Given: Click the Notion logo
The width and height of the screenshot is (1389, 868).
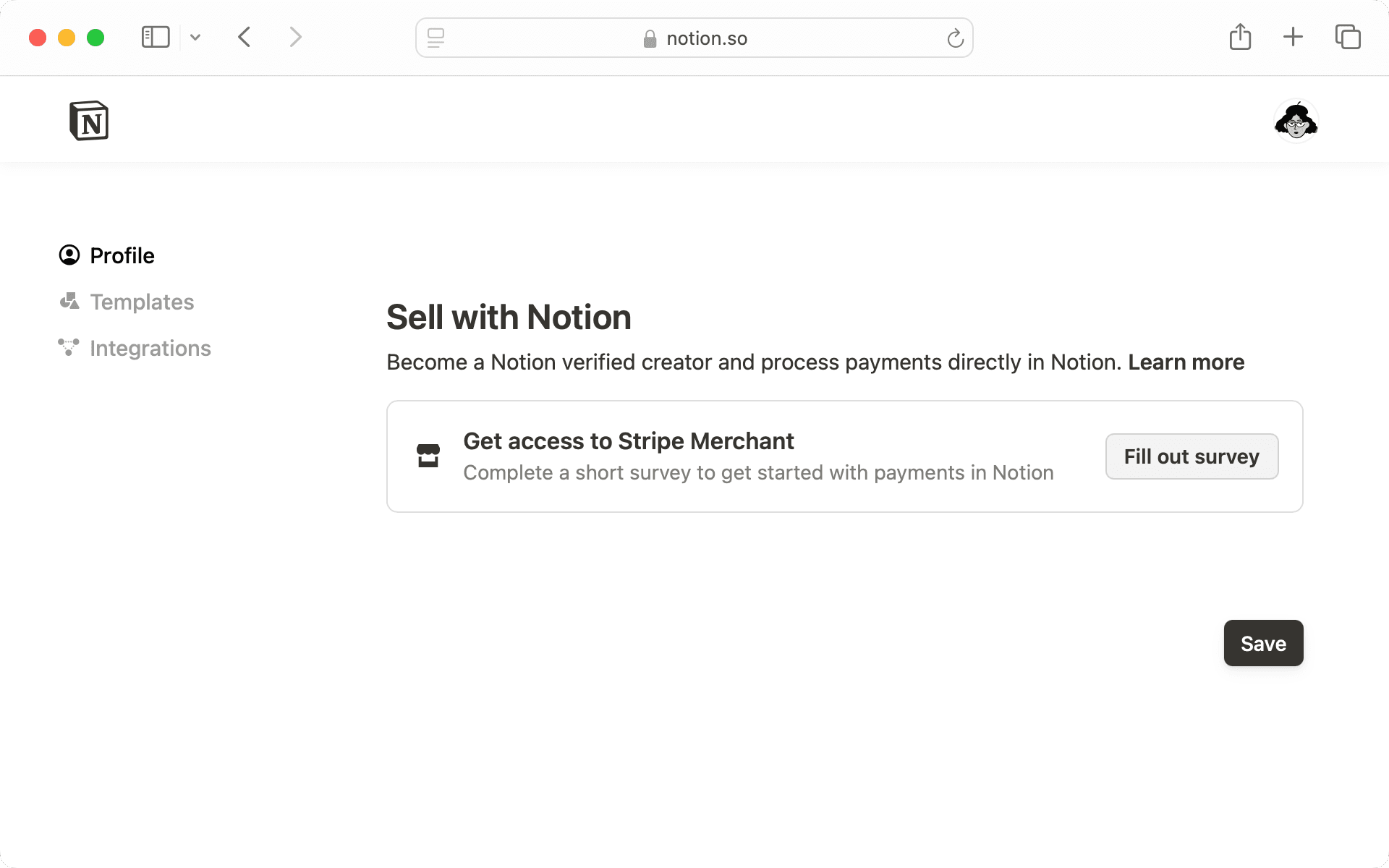Looking at the screenshot, I should tap(89, 120).
